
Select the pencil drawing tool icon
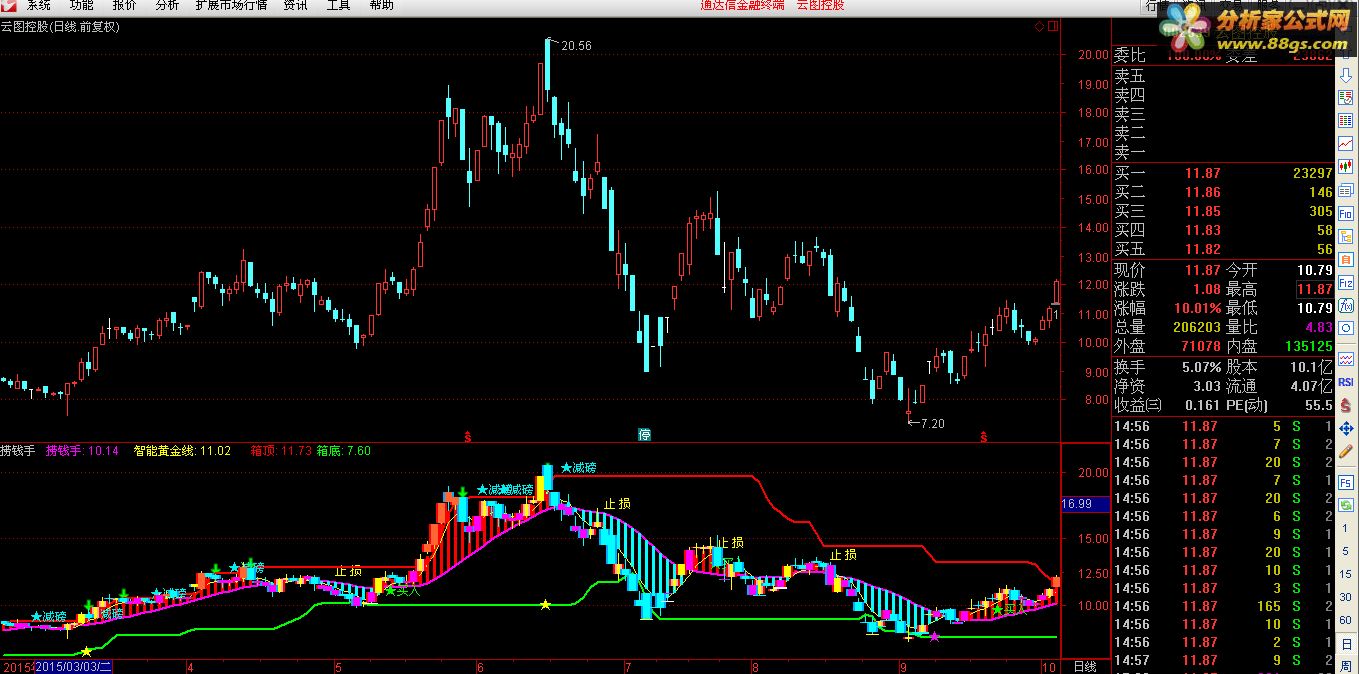(1346, 451)
